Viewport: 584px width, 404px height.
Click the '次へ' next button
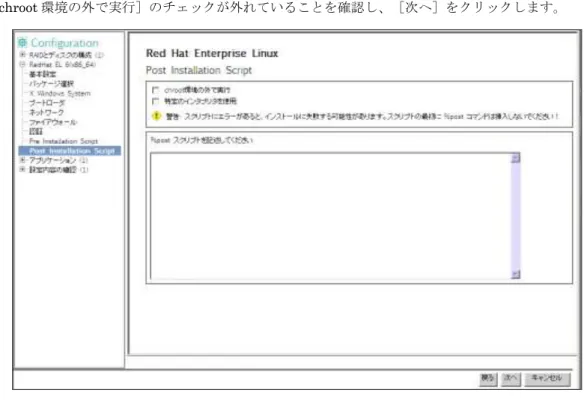pos(511,379)
